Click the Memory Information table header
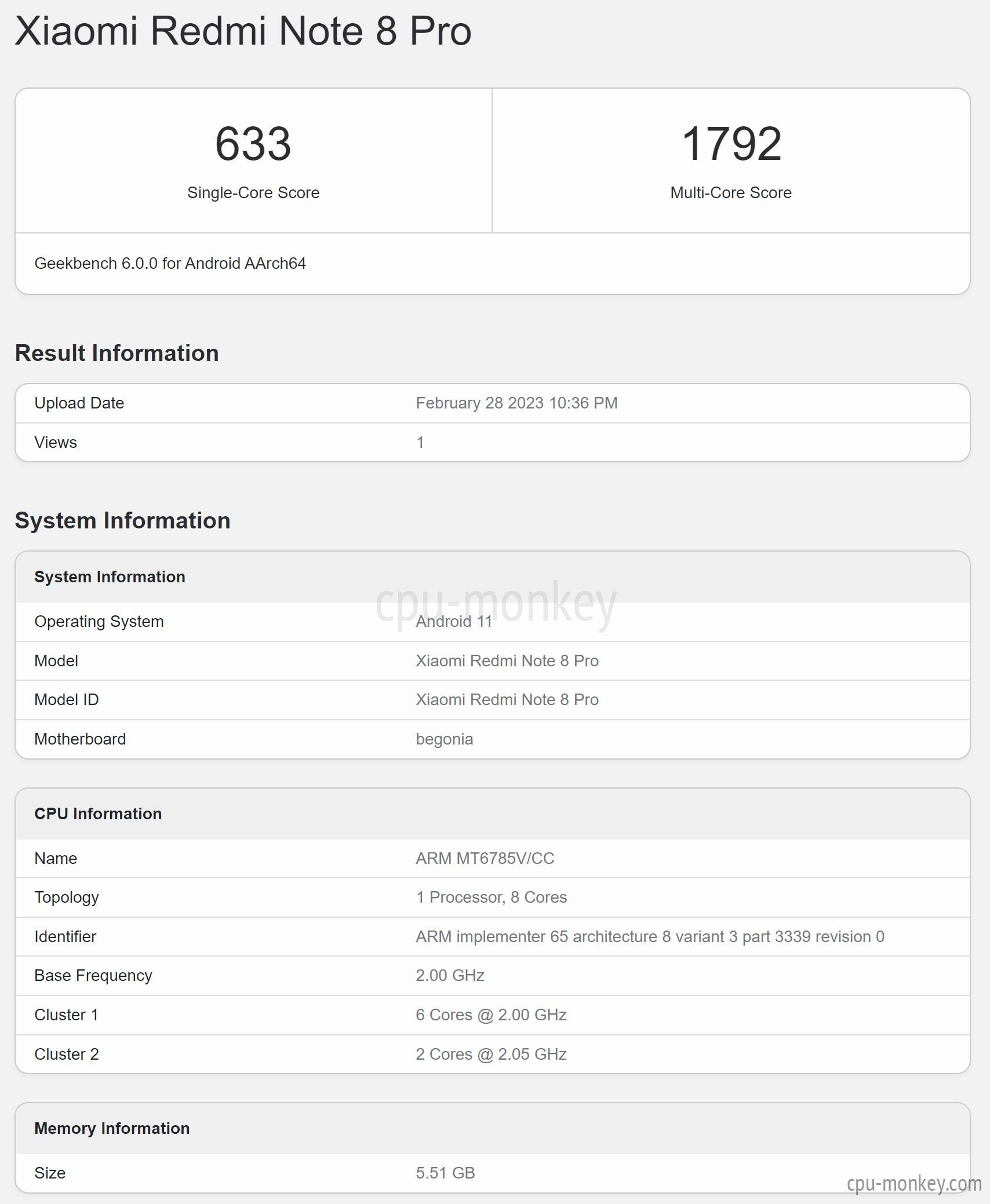This screenshot has width=990, height=1204. 112,1128
